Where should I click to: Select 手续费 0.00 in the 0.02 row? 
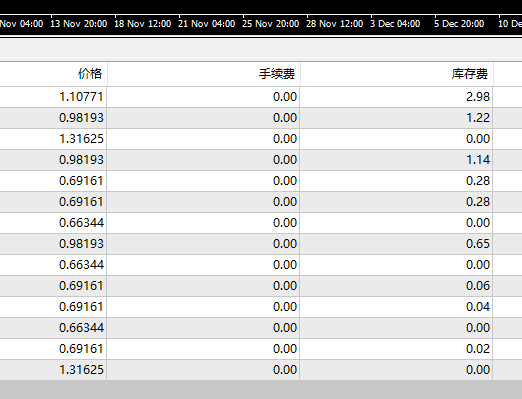285,349
